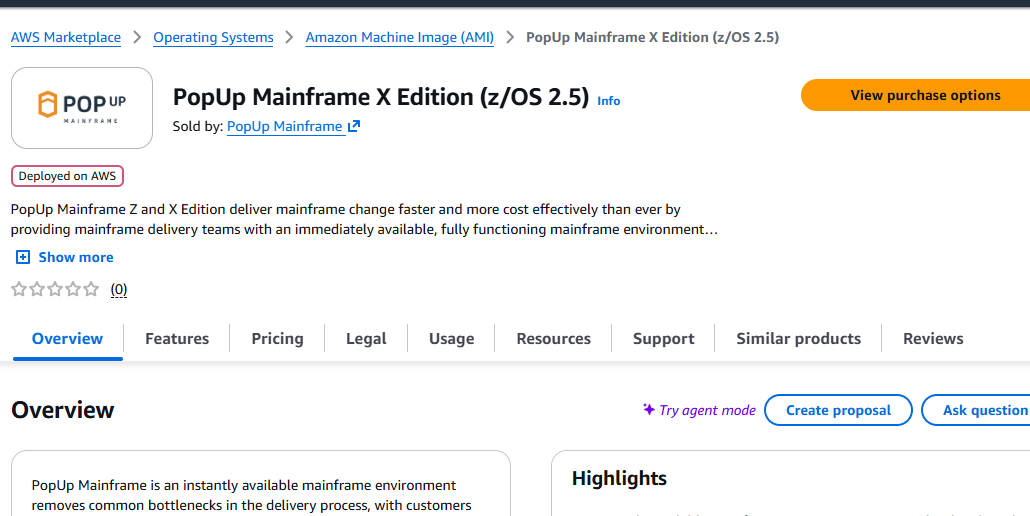
Task: Click the Deployed on AWS badge
Action: click(x=67, y=176)
